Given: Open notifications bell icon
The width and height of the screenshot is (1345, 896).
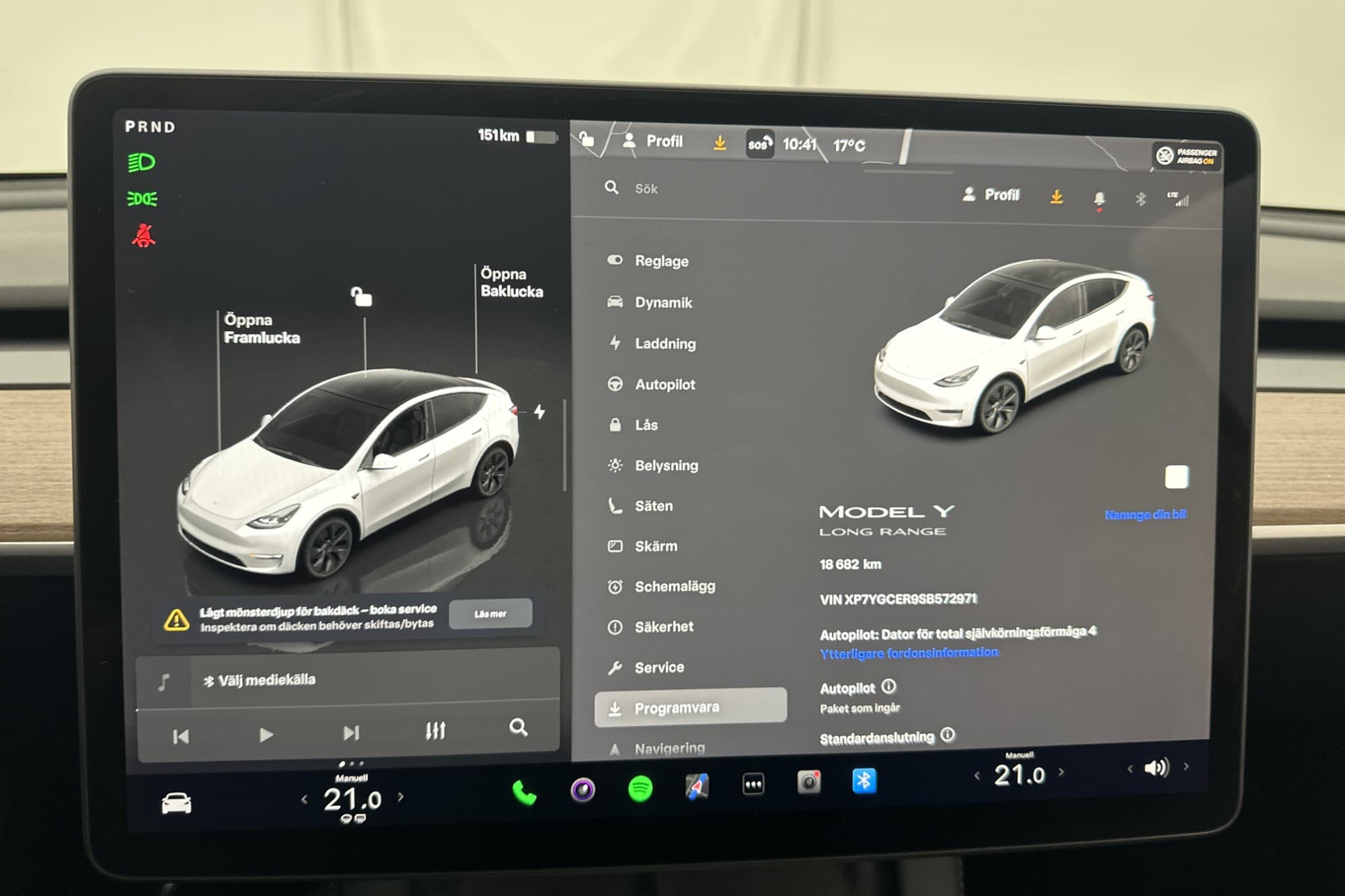Looking at the screenshot, I should tap(1099, 199).
